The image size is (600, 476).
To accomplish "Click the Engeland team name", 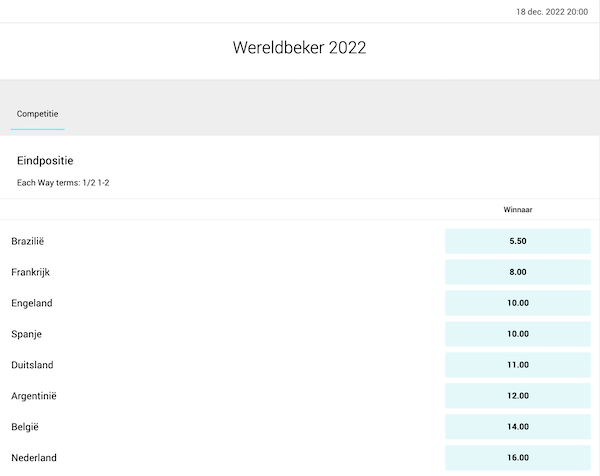I will [x=32, y=303].
